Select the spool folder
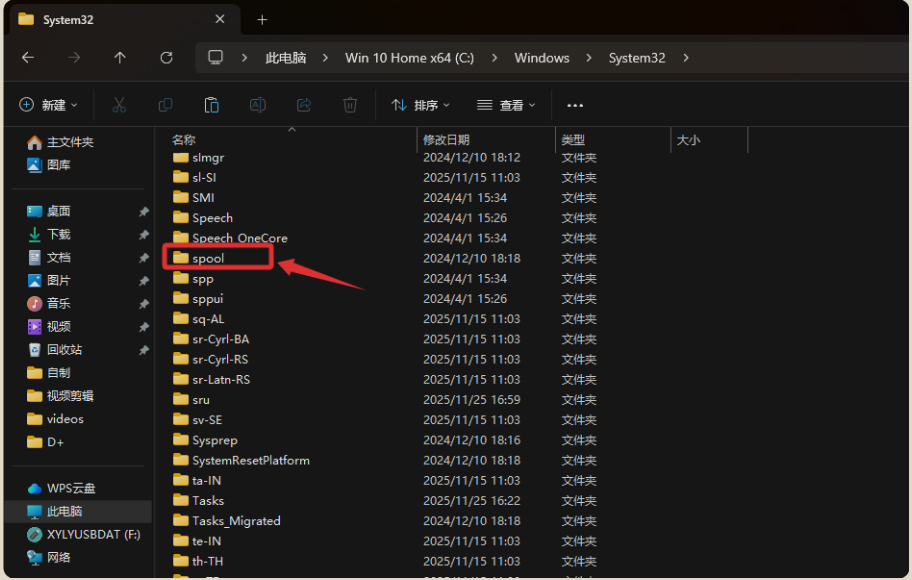This screenshot has height=580, width=912. coord(208,258)
